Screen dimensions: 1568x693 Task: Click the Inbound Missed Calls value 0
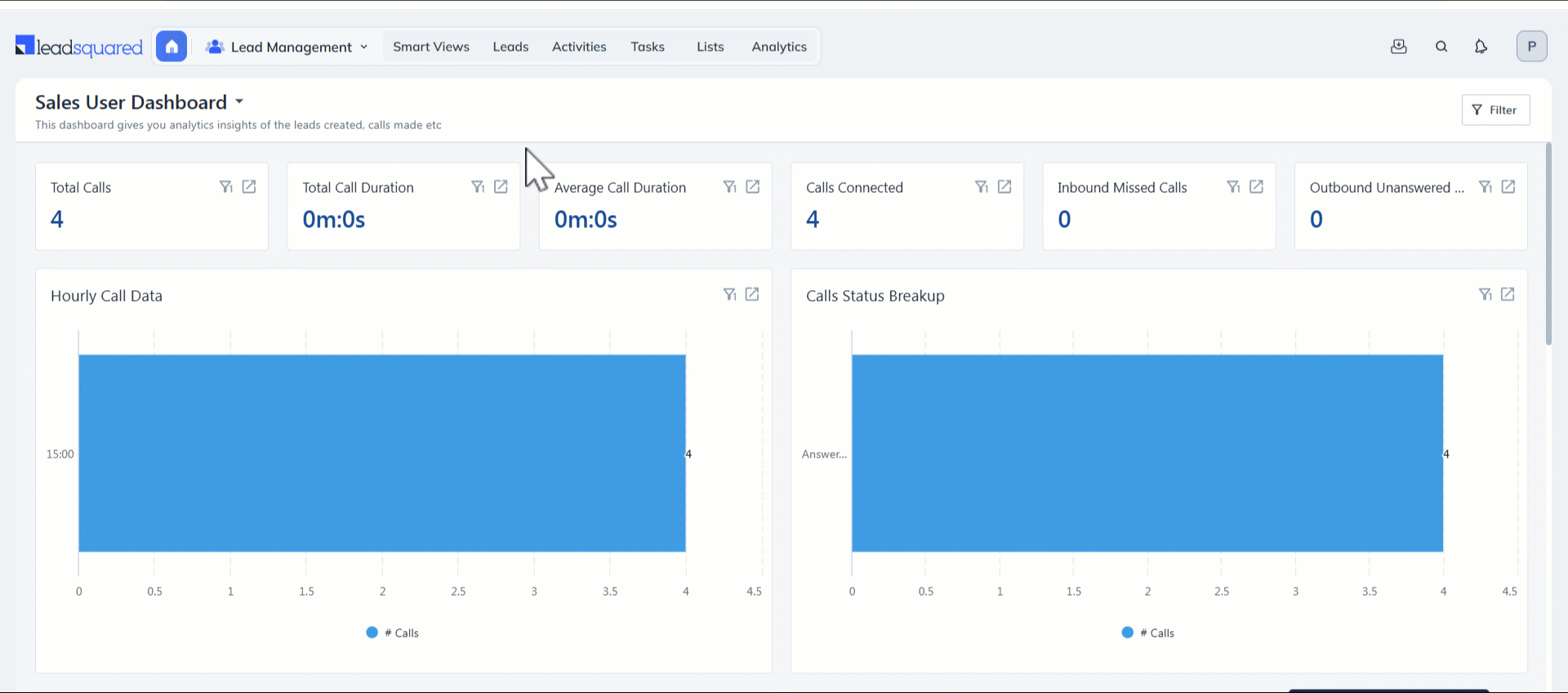[x=1064, y=219]
